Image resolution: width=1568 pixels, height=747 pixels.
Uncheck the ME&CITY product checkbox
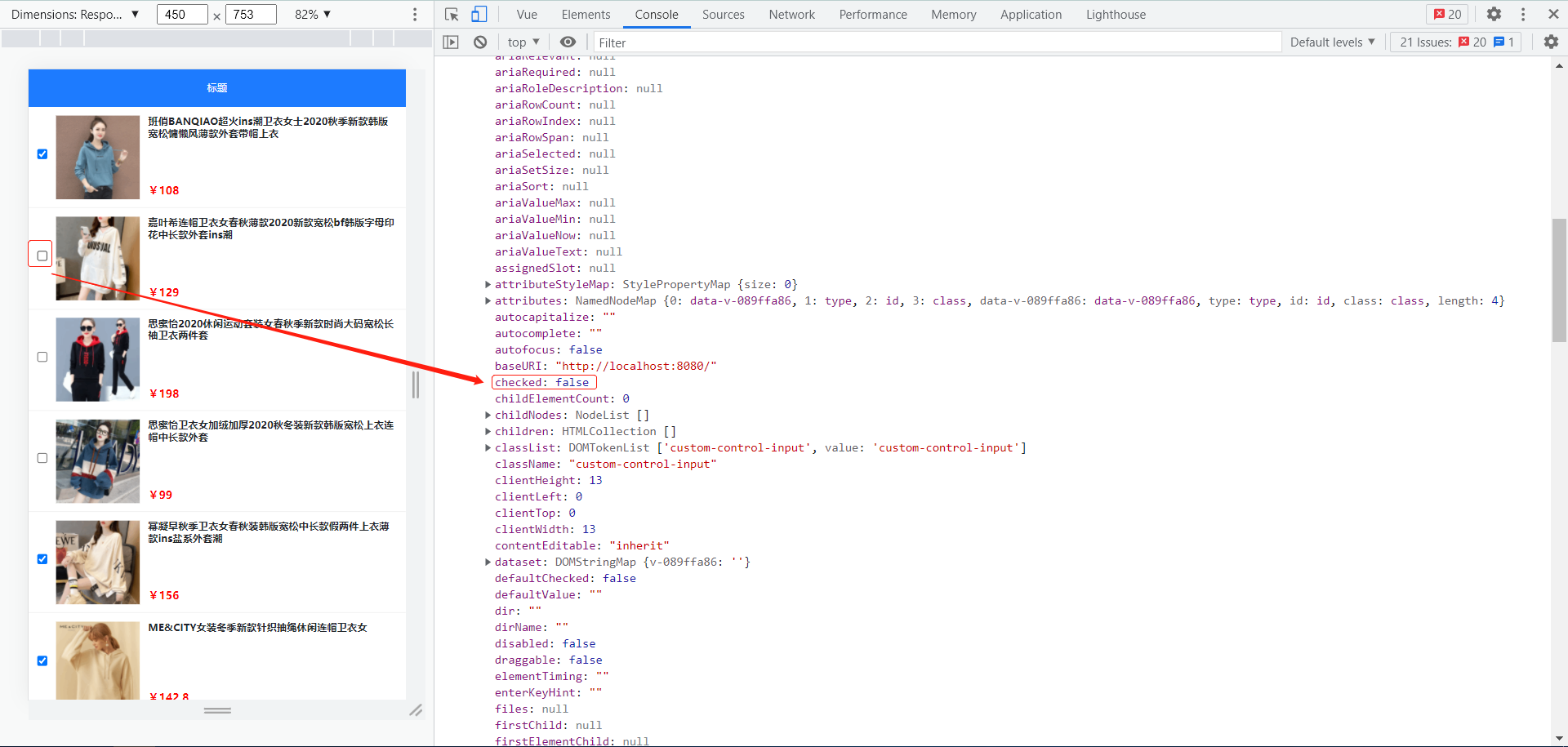click(x=42, y=660)
